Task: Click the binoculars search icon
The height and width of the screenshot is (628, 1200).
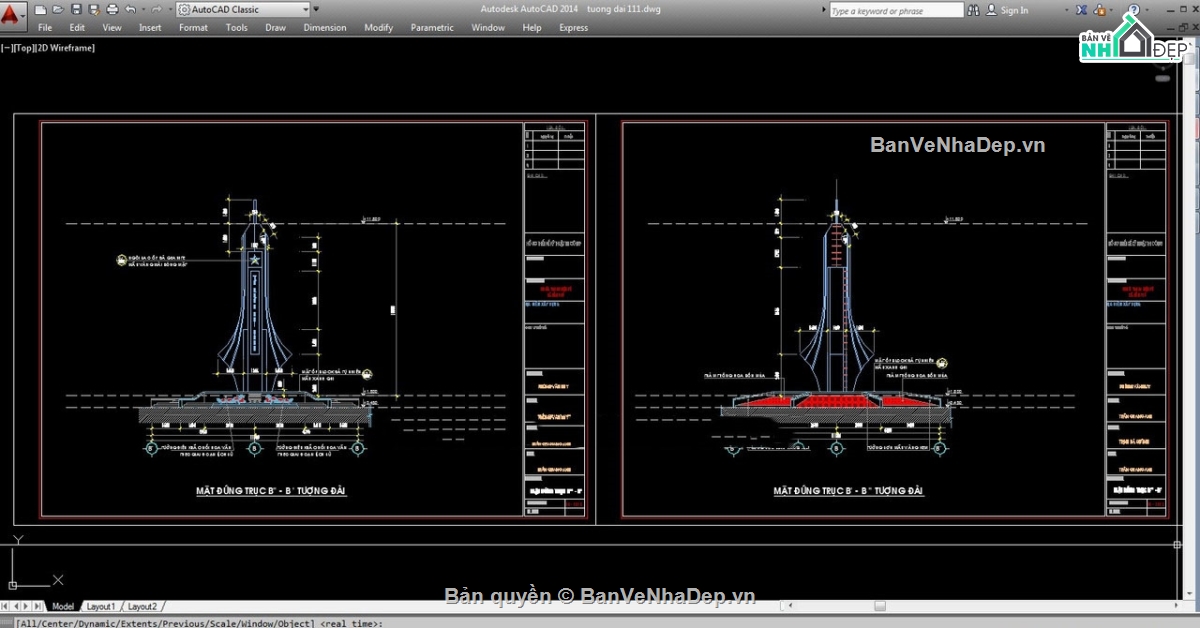Action: coord(974,10)
